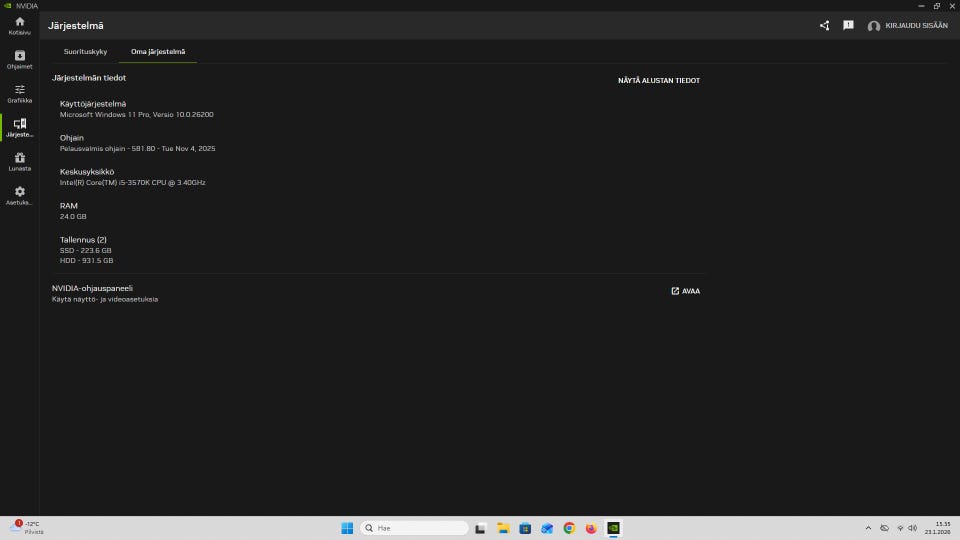Click the Intel Core i5-3570K CPU text

132,182
